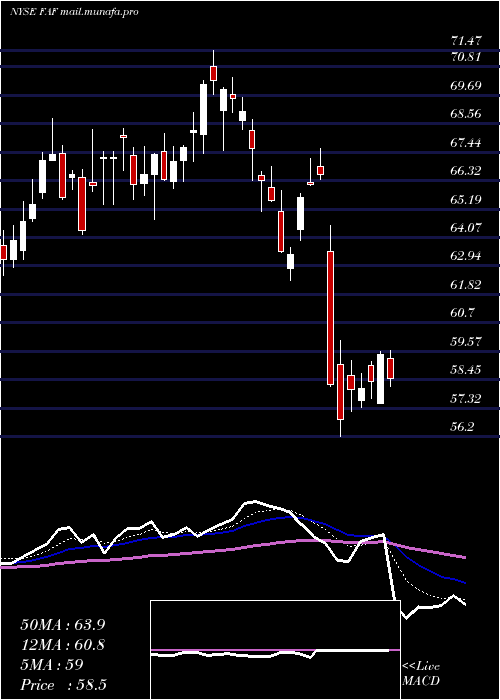The height and width of the screenshot is (700, 500).
Task: Click the Price : 58.5 readout
Action: pos(63,685)
